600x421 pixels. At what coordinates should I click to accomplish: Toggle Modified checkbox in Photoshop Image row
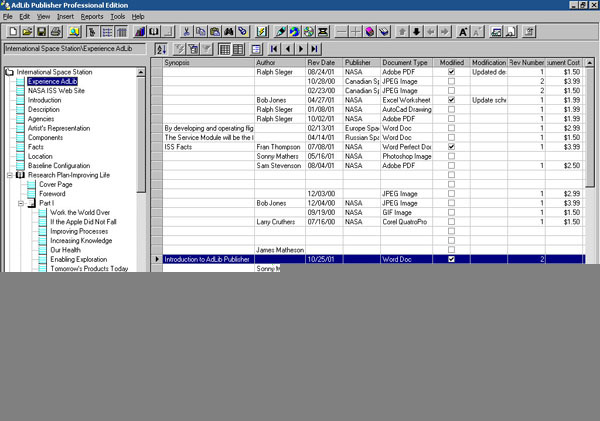click(452, 156)
